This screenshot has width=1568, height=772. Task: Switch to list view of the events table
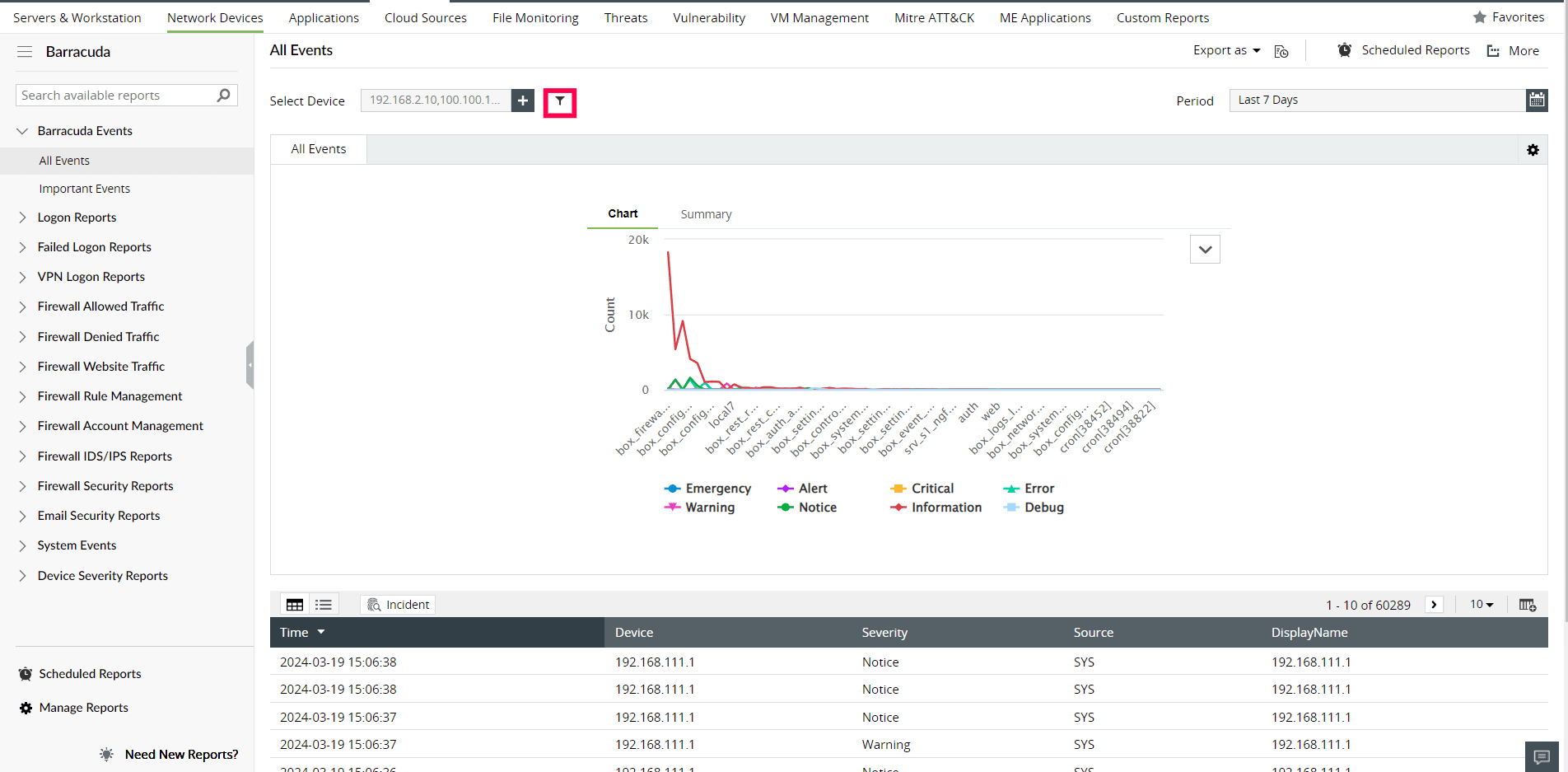[x=323, y=604]
